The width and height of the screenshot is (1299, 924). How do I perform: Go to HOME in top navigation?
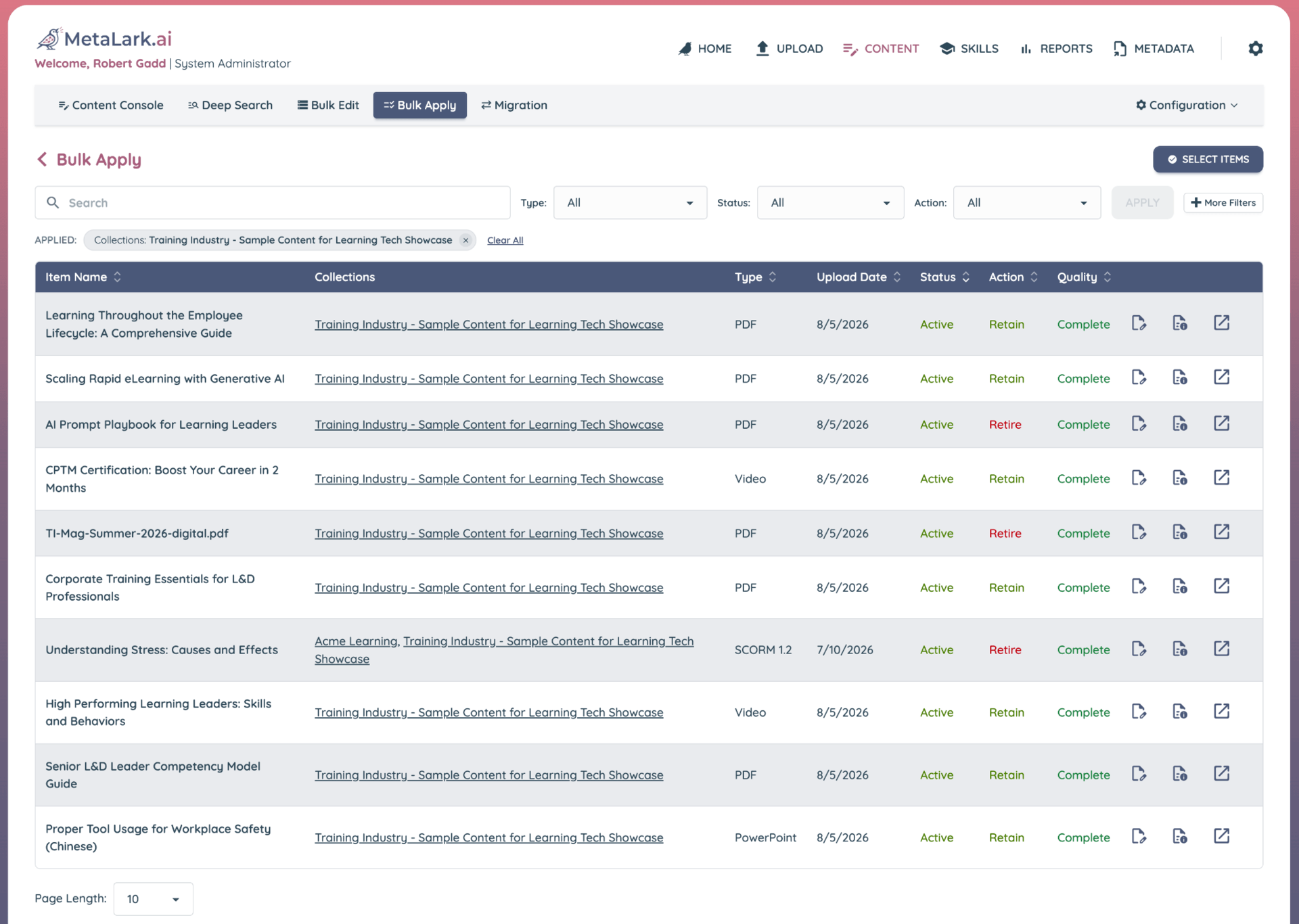(704, 49)
